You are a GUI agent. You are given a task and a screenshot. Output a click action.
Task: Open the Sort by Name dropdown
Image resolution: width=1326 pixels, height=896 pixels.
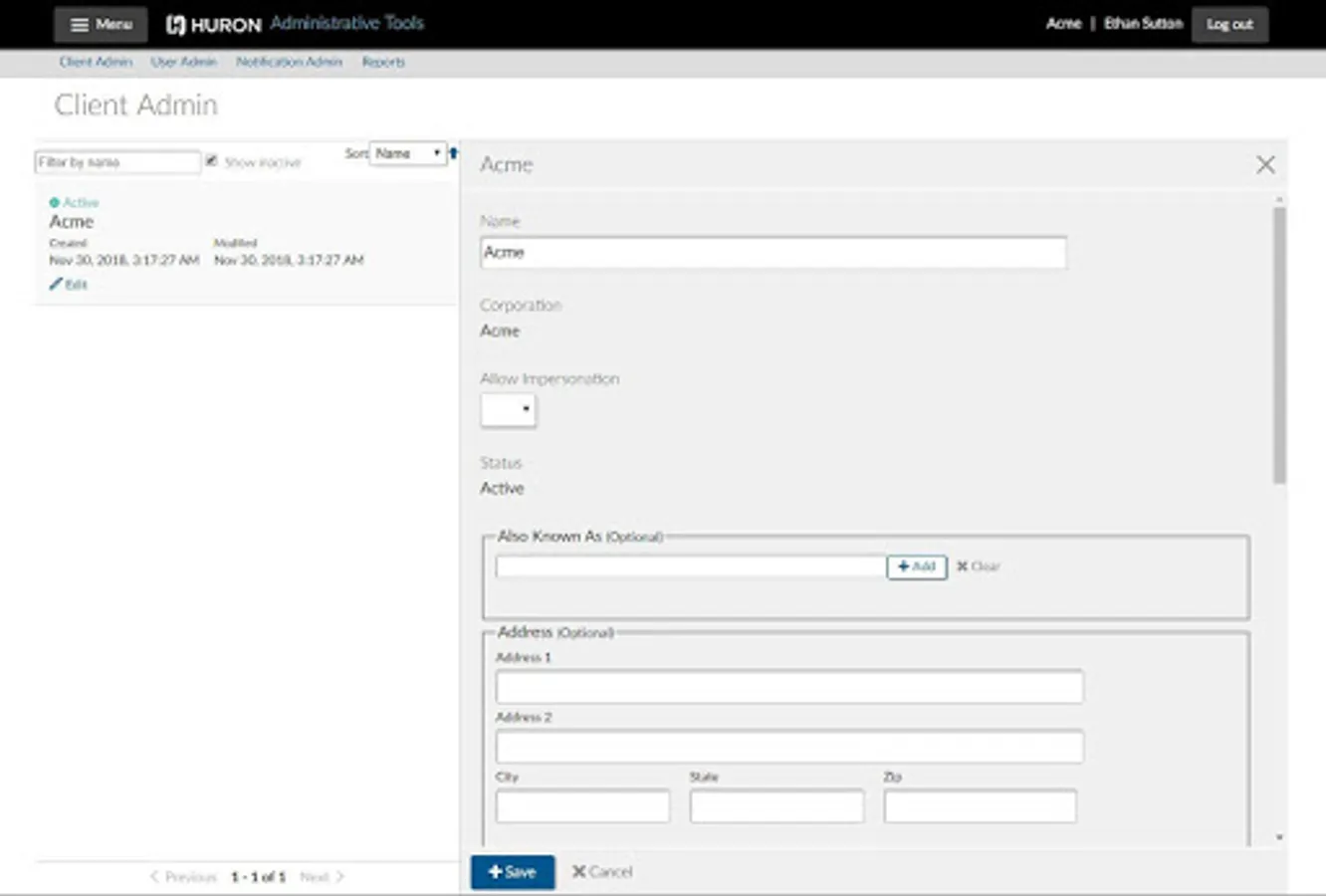pos(407,153)
